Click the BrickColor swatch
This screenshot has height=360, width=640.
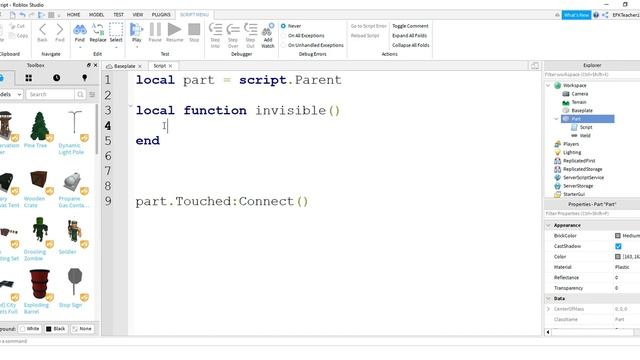coord(618,236)
